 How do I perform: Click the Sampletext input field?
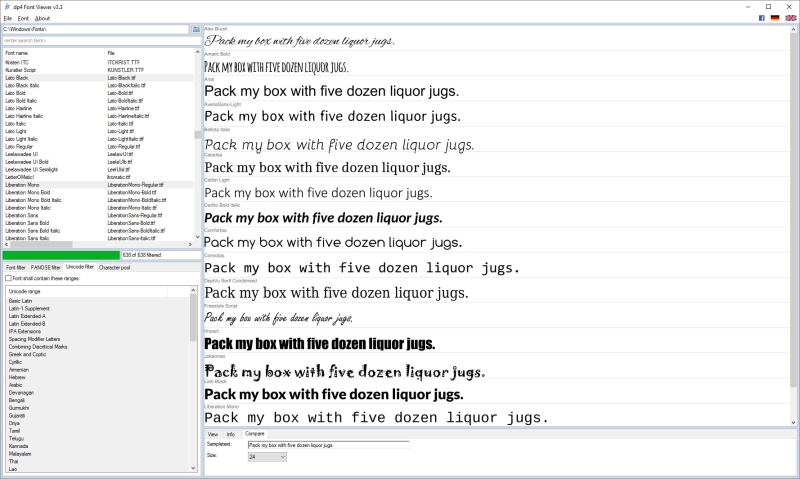pyautogui.click(x=328, y=445)
